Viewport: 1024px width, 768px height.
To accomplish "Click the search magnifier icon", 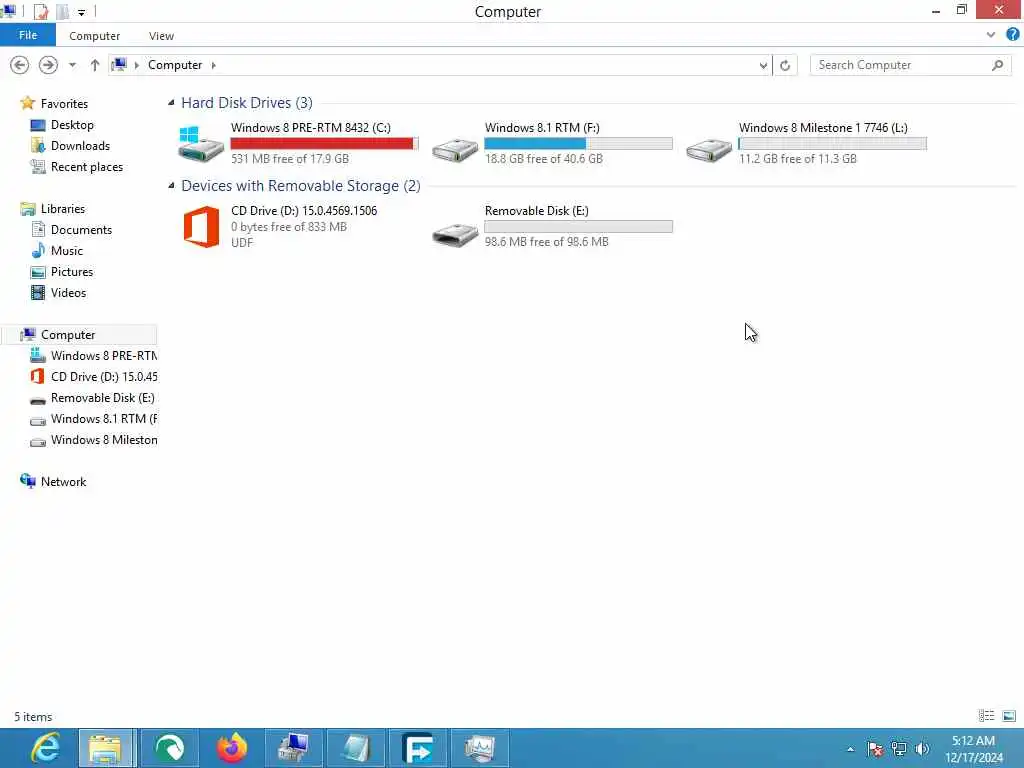I will click(997, 65).
